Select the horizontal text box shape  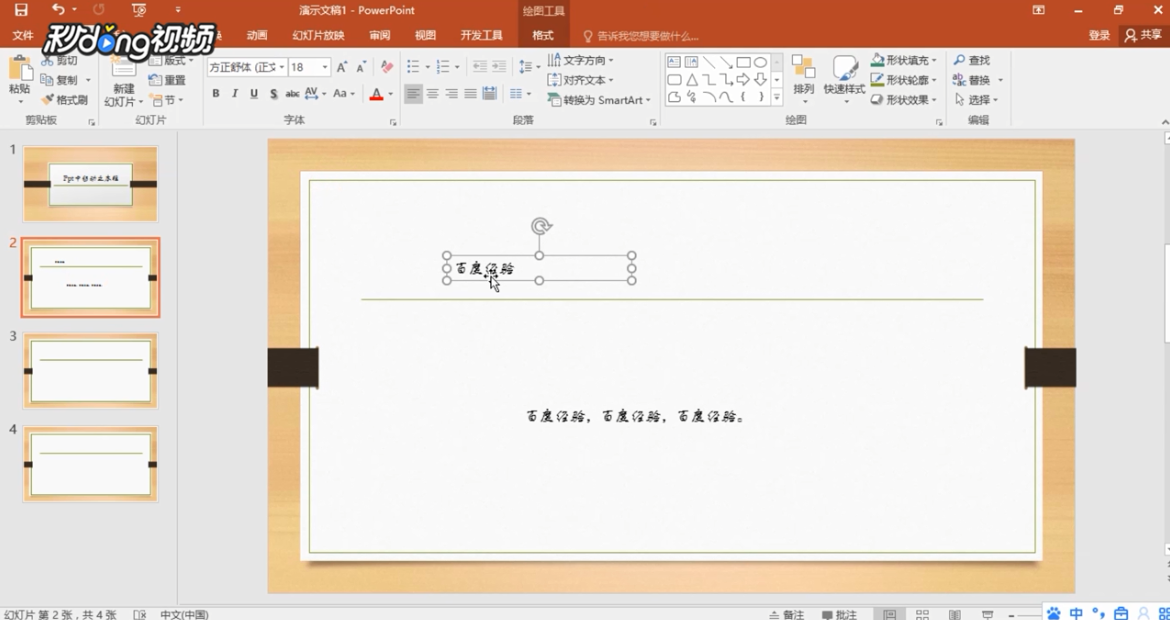(674, 62)
